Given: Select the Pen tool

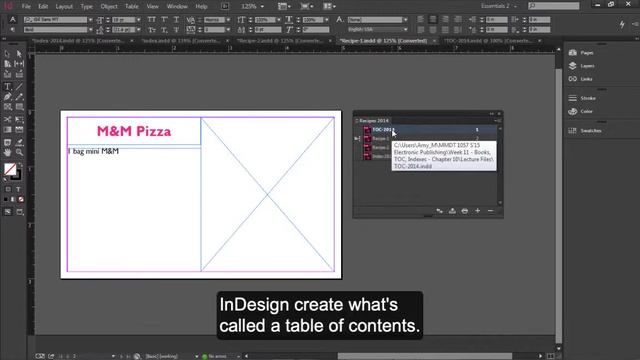Looking at the screenshot, I should pyautogui.click(x=7, y=97).
